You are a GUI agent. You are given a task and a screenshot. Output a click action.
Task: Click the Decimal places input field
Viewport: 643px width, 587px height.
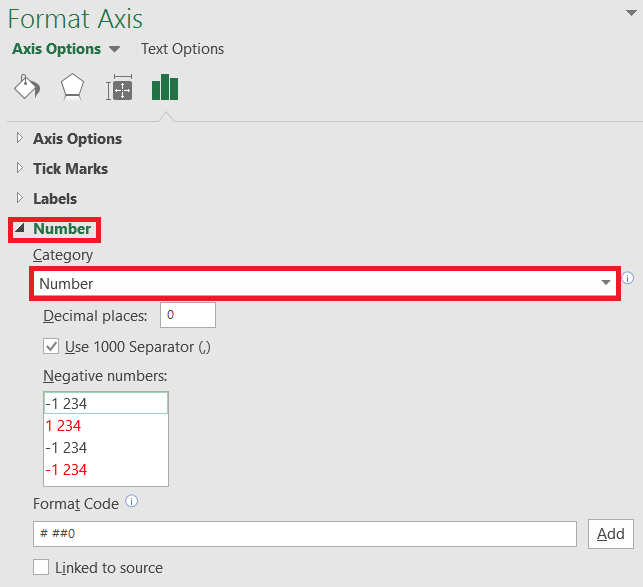188,315
